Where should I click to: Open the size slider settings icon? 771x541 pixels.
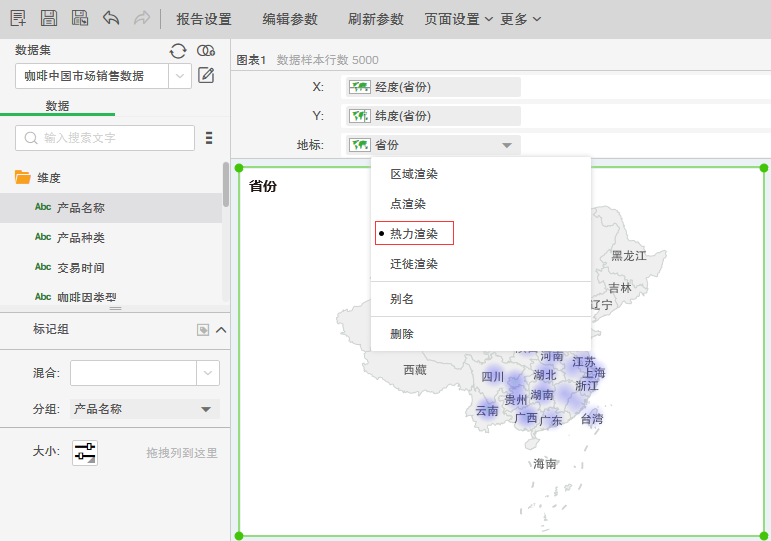pos(85,452)
